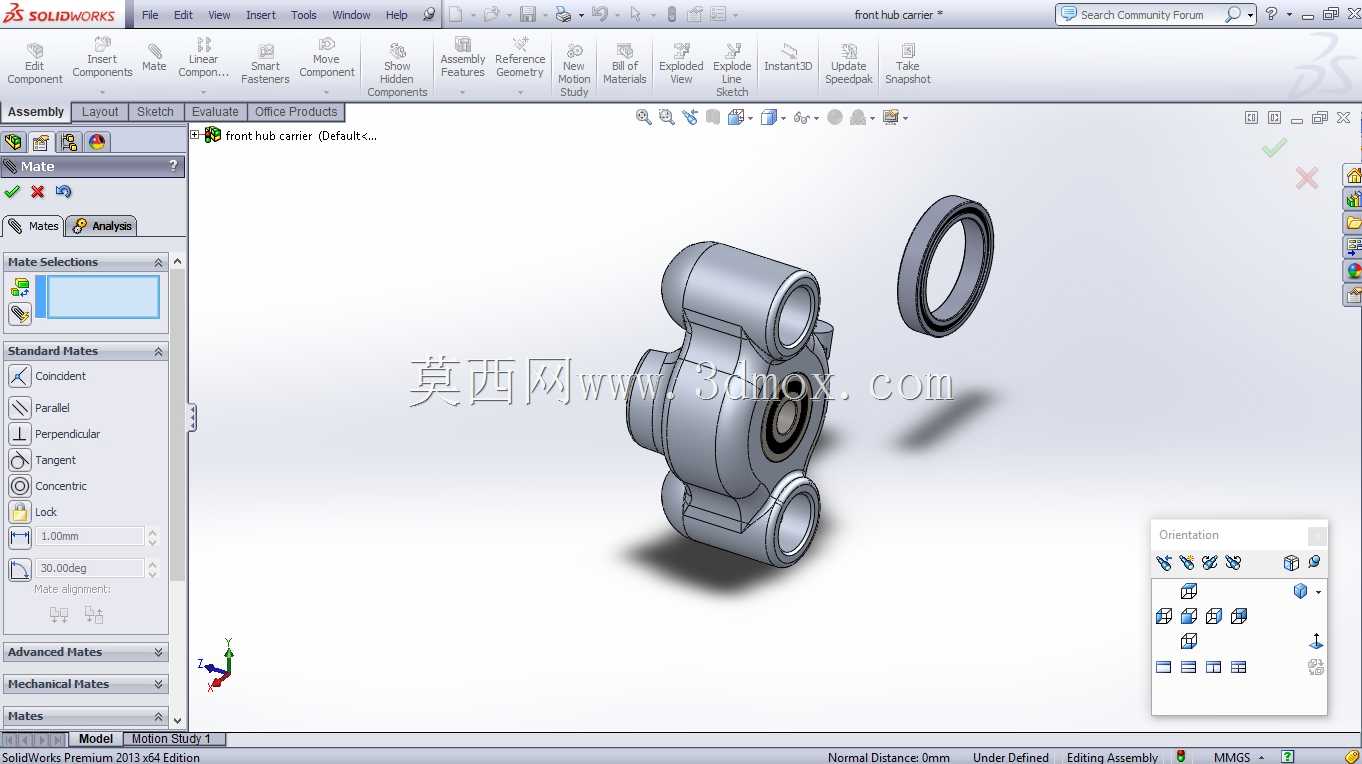1362x764 pixels.
Task: Choose the Parallel mate
Action: 20,408
